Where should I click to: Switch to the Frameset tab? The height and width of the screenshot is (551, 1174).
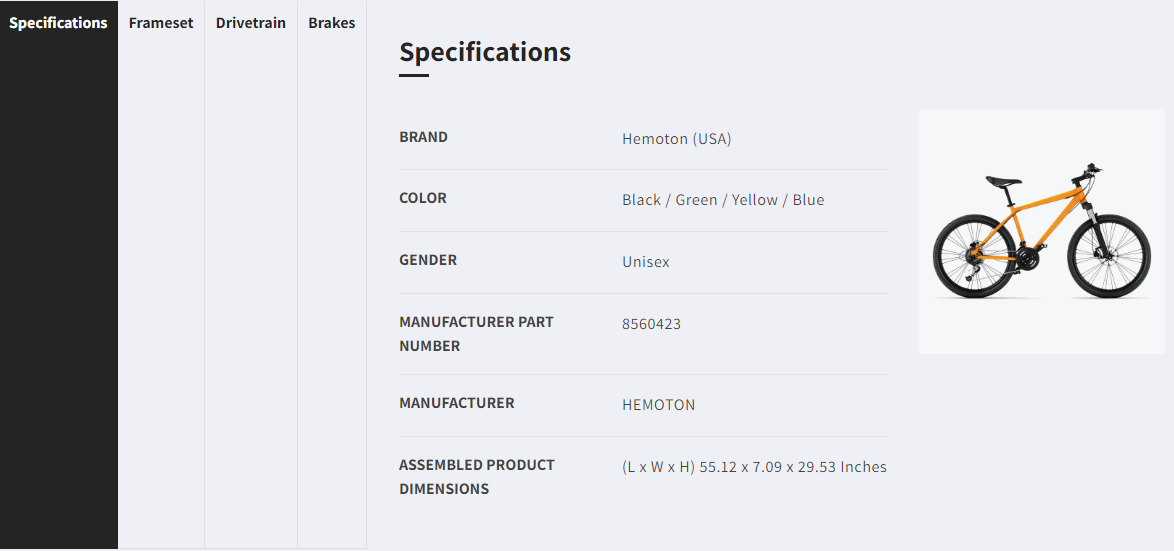[x=161, y=23]
